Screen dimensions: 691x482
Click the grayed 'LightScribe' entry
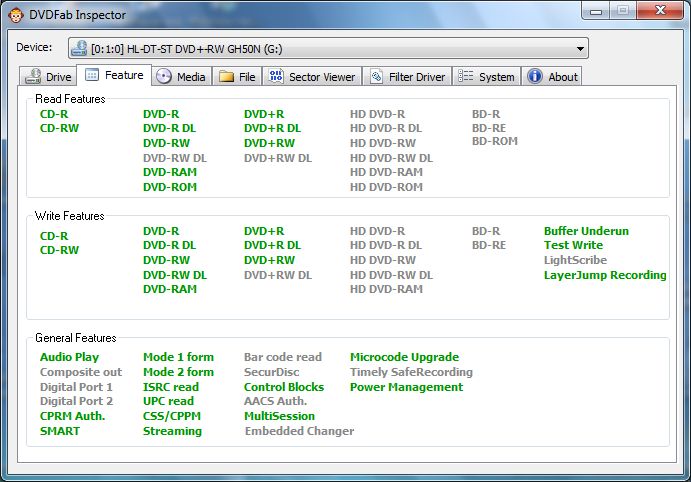(575, 260)
